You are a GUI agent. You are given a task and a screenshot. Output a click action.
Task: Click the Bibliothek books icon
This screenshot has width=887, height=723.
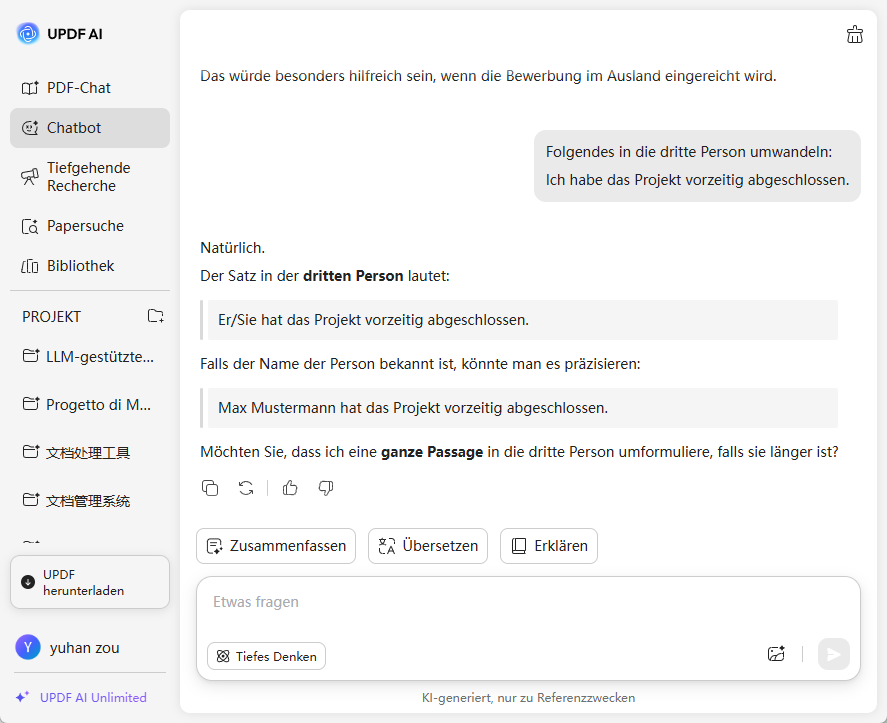pyautogui.click(x=30, y=266)
